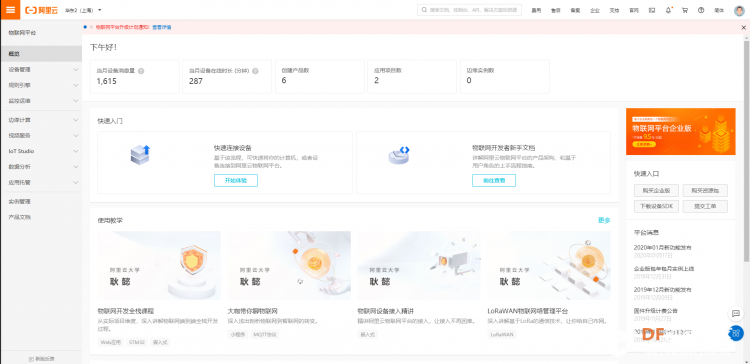Click the 前往查看 button

pyautogui.click(x=494, y=180)
